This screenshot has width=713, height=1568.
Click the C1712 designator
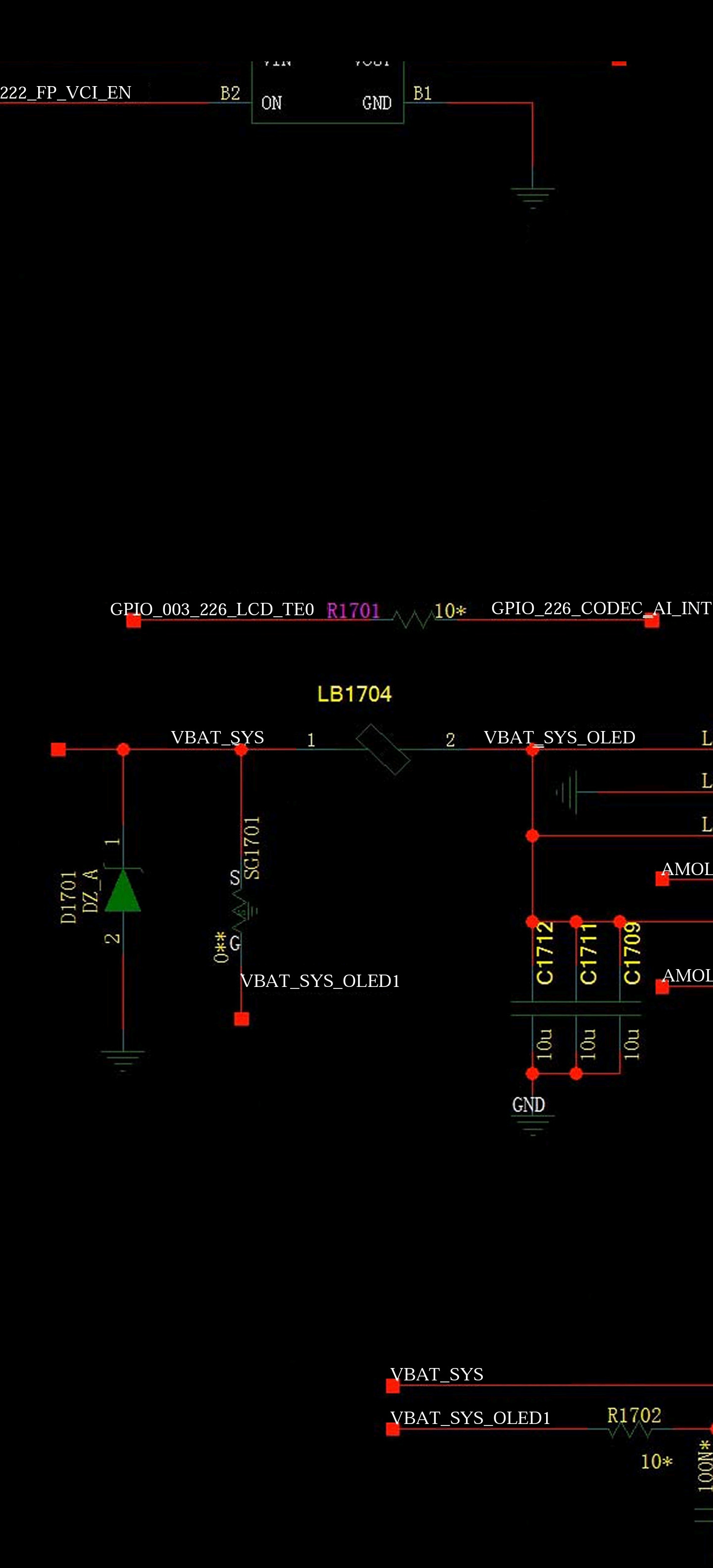pyautogui.click(x=544, y=953)
